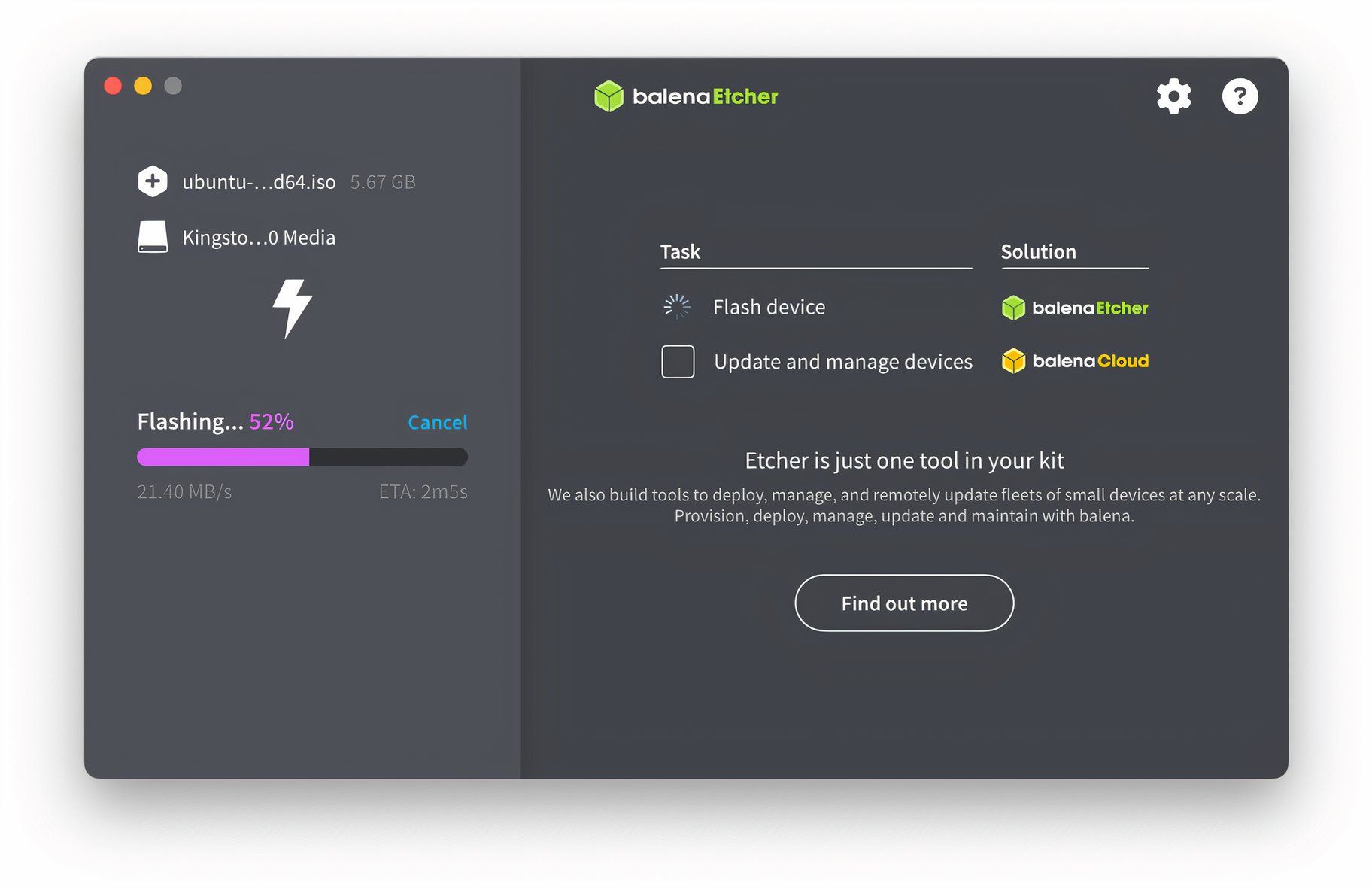
Task: Tick the Update and manage devices checkbox
Action: coord(678,362)
